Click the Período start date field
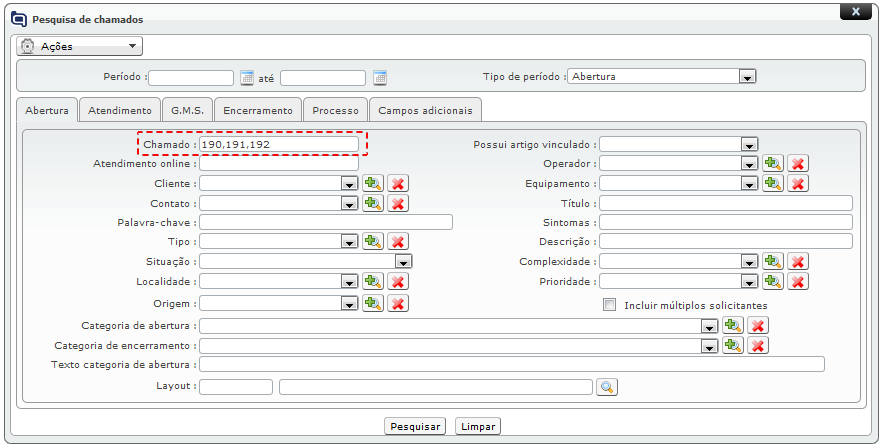 (x=191, y=78)
